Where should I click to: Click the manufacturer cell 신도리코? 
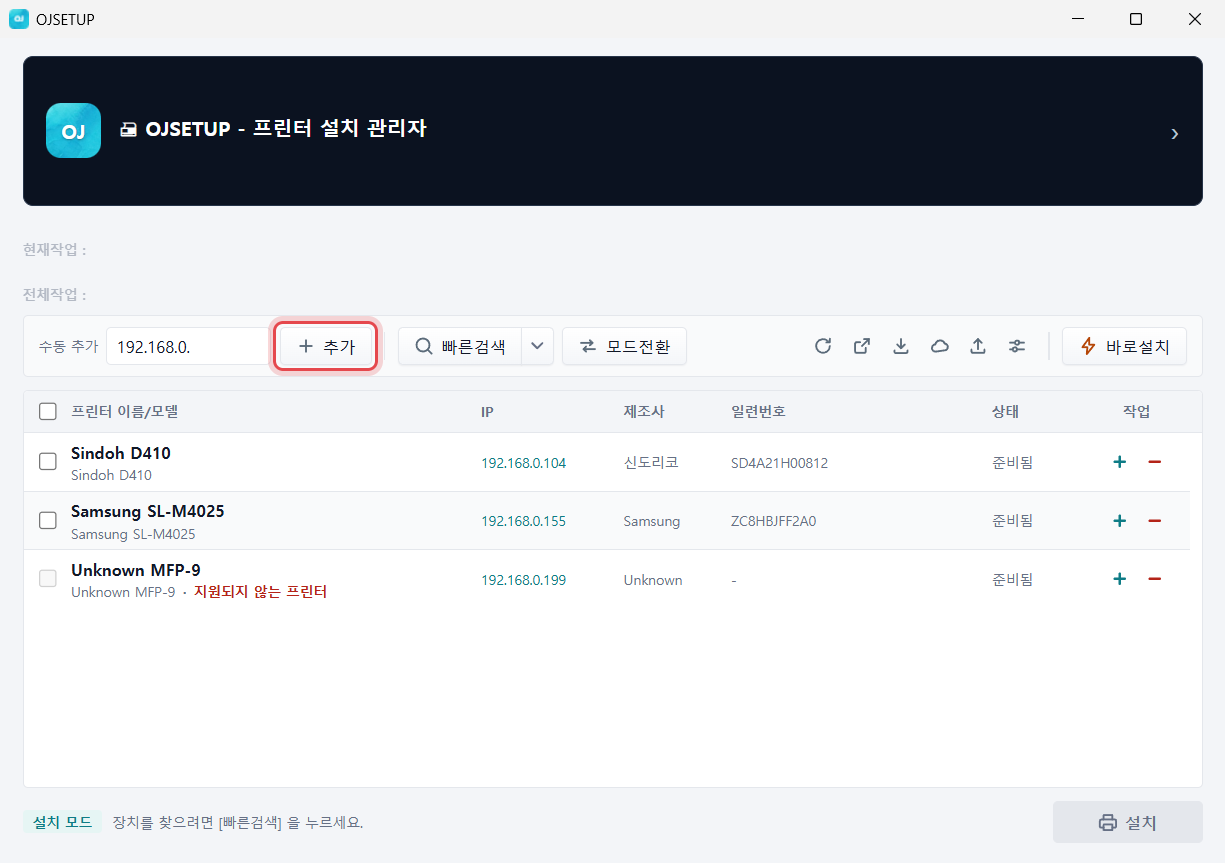pos(651,462)
